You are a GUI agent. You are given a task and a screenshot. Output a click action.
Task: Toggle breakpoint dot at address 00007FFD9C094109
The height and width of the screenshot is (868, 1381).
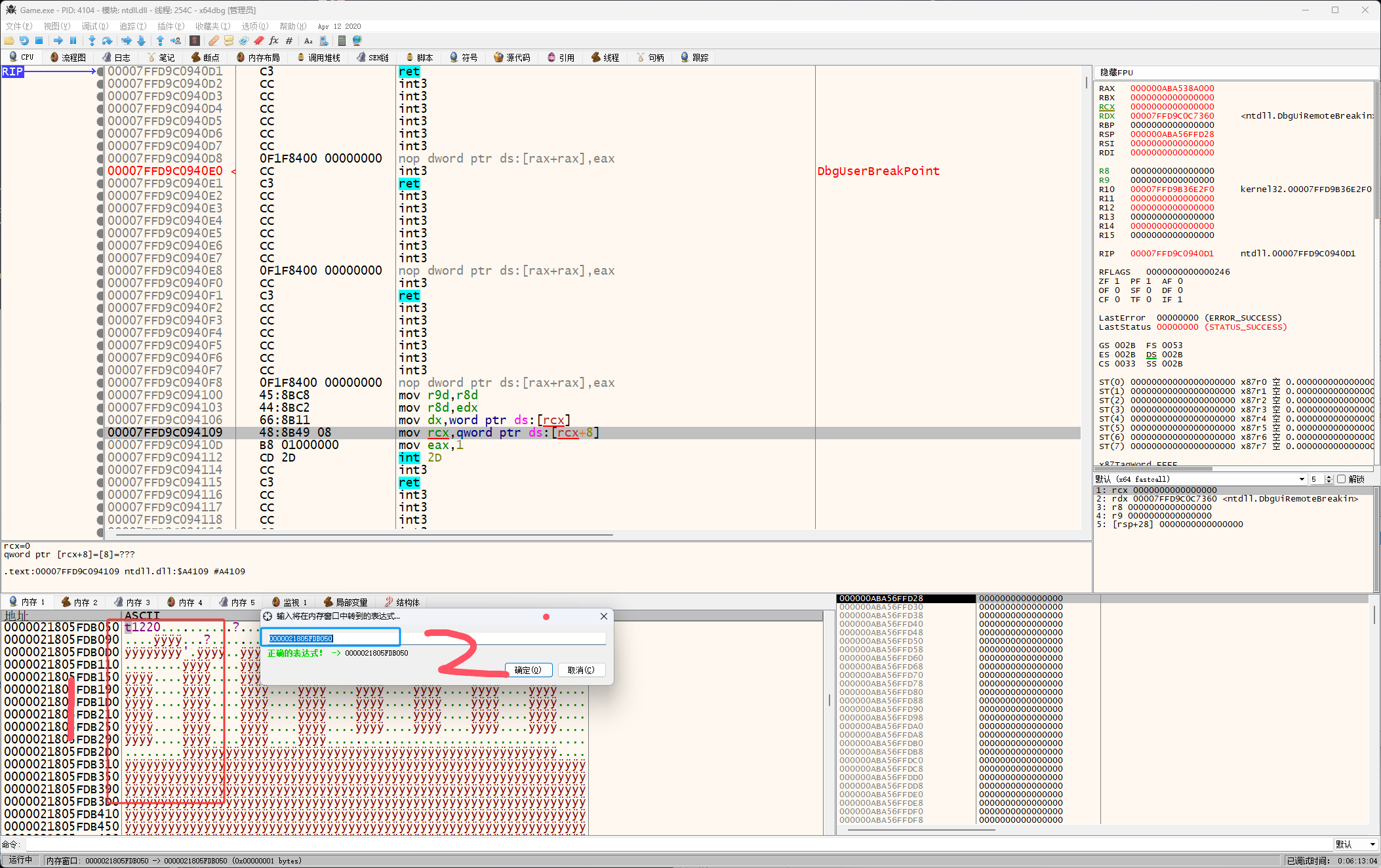click(x=100, y=433)
